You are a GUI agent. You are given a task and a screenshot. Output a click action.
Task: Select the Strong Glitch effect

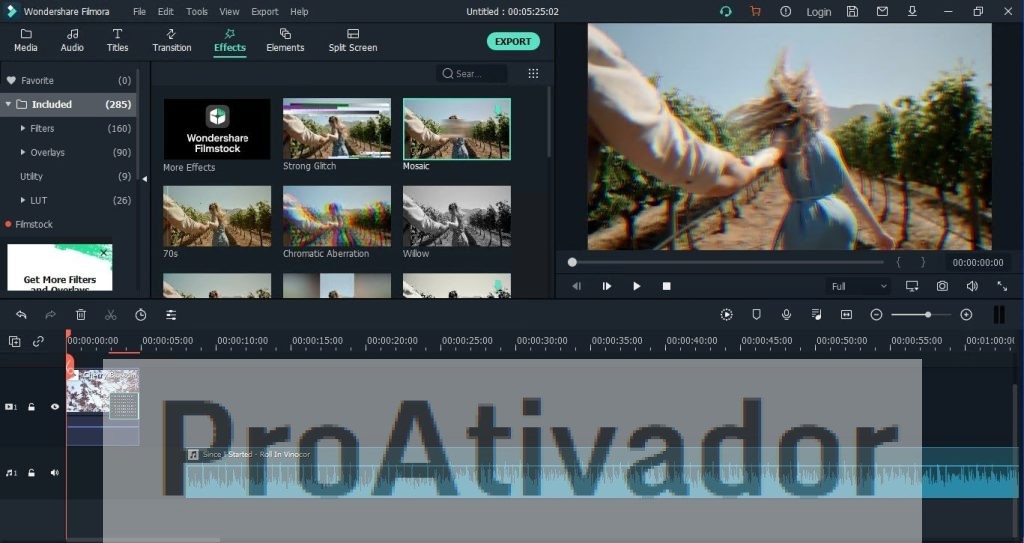(x=336, y=128)
